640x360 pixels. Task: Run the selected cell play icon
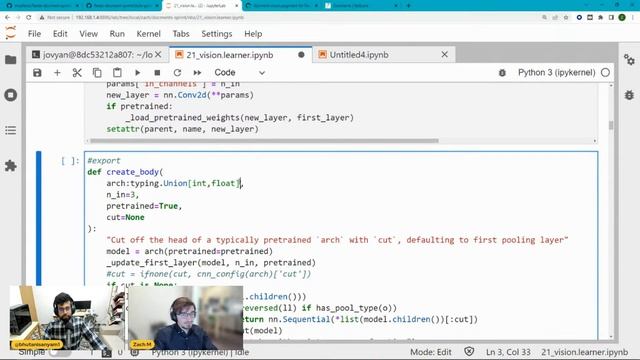138,73
